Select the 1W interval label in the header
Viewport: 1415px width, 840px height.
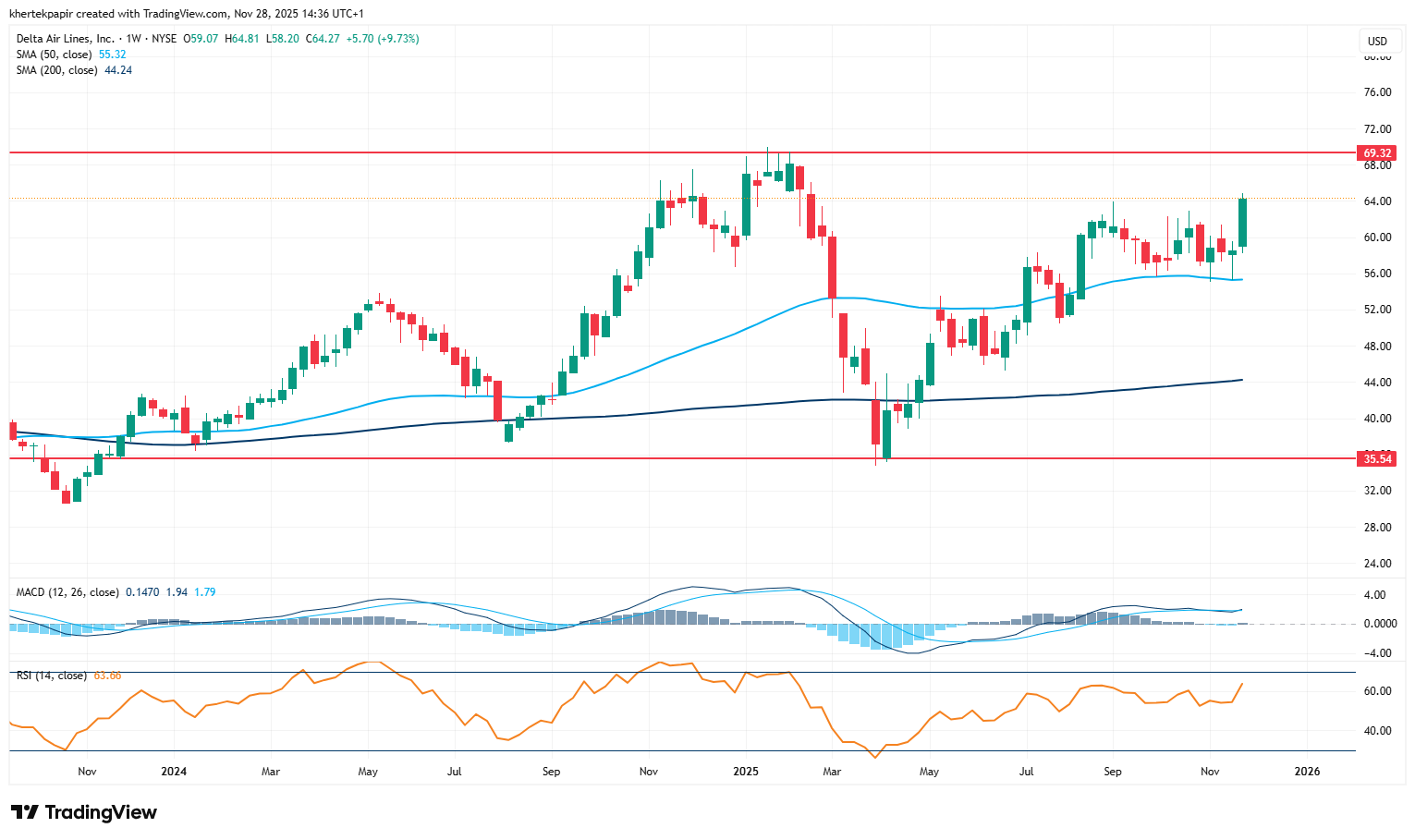coord(133,39)
